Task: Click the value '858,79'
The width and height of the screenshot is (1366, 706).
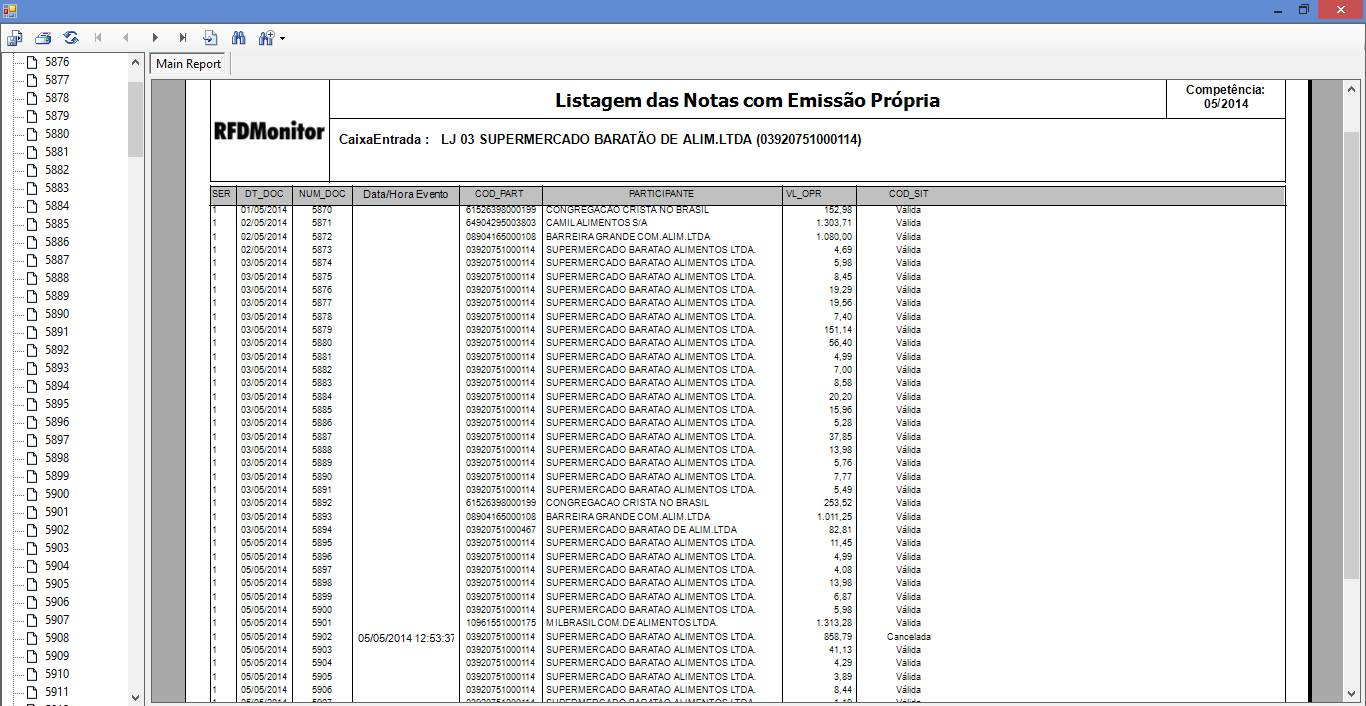Action: click(x=836, y=637)
